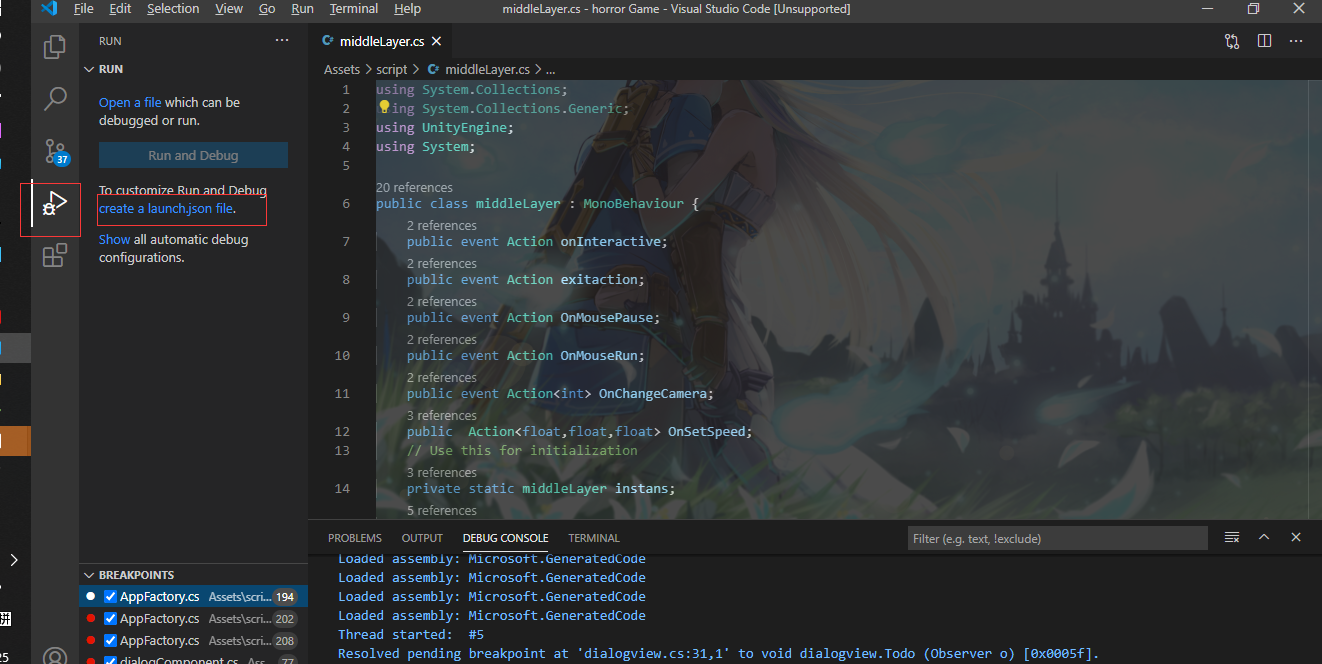Switch to the PROBLEMS tab
This screenshot has height=664, width=1322.
point(355,538)
